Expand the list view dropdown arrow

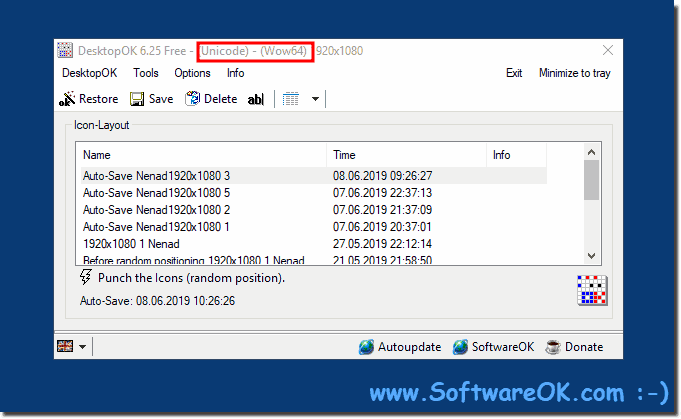[315, 99]
